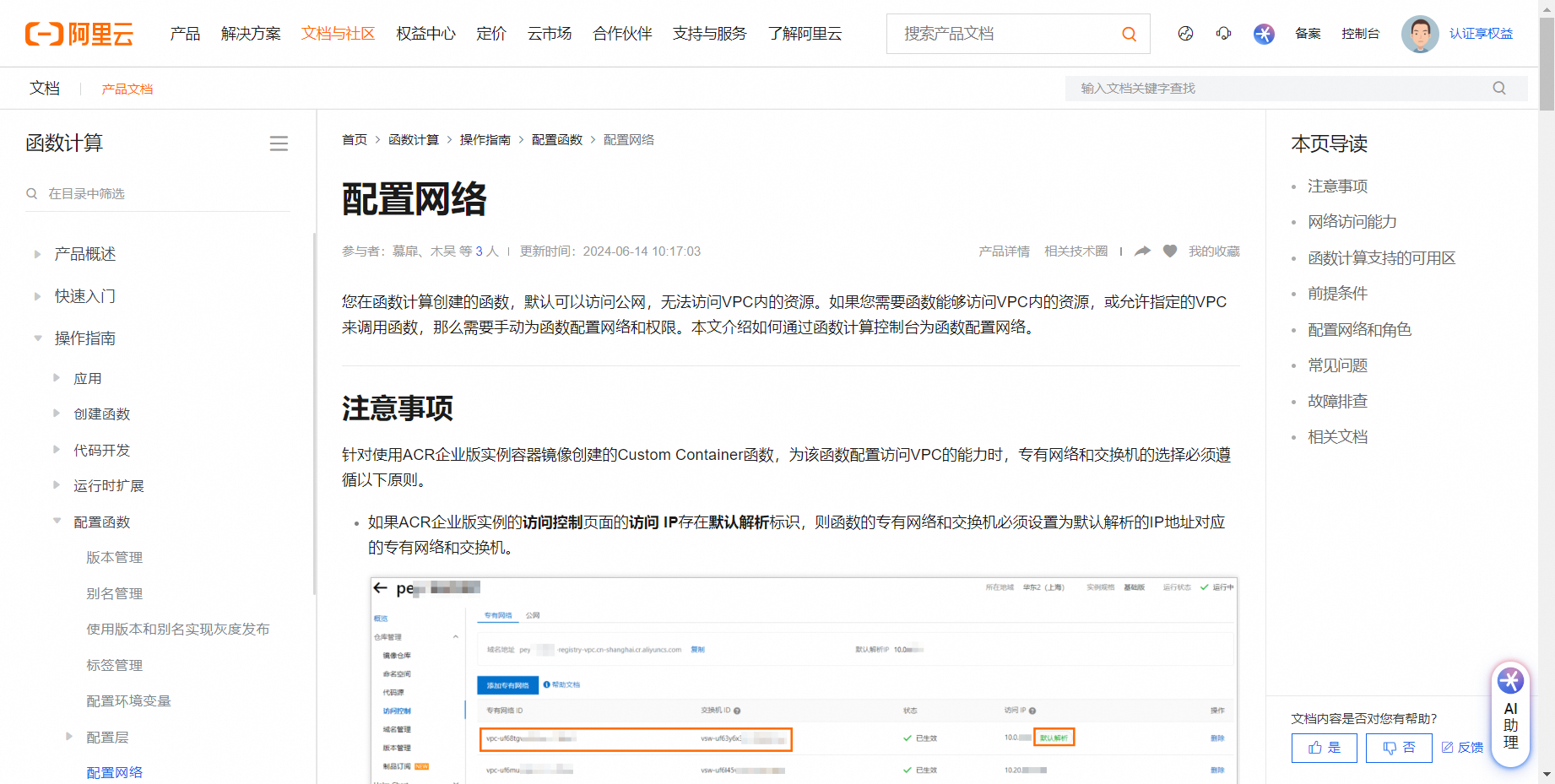Jump to 函数计算支持的可用区 in guide
Viewport: 1555px width, 784px height.
tap(1381, 258)
